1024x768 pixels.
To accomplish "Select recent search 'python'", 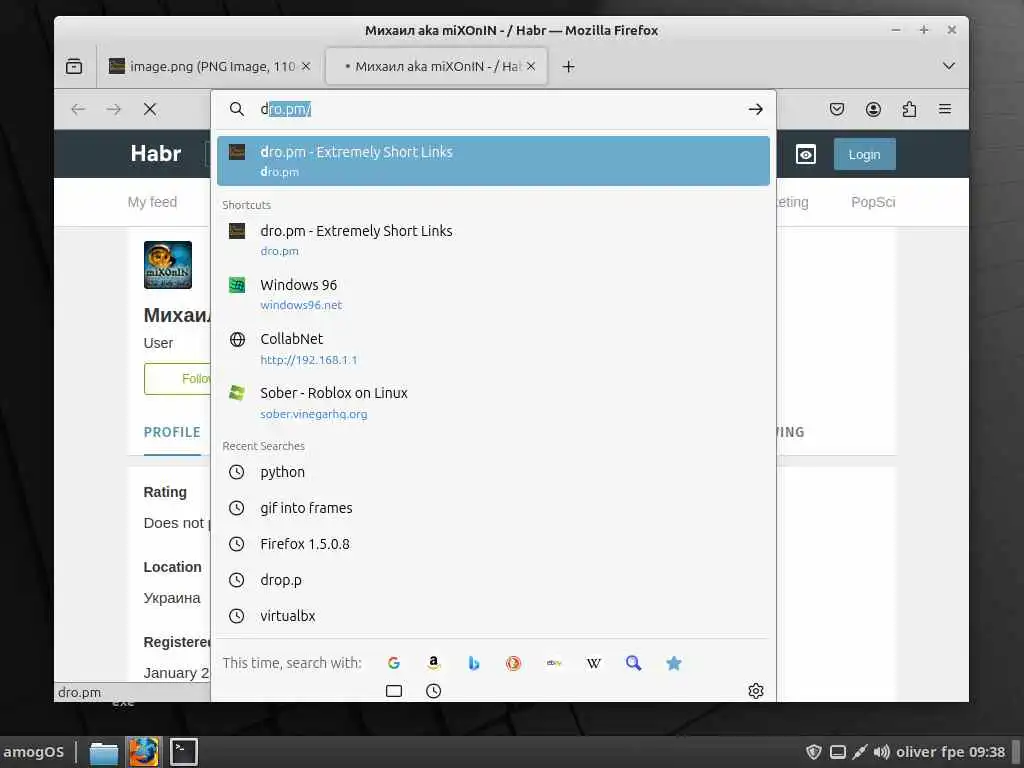I will pyautogui.click(x=493, y=472).
